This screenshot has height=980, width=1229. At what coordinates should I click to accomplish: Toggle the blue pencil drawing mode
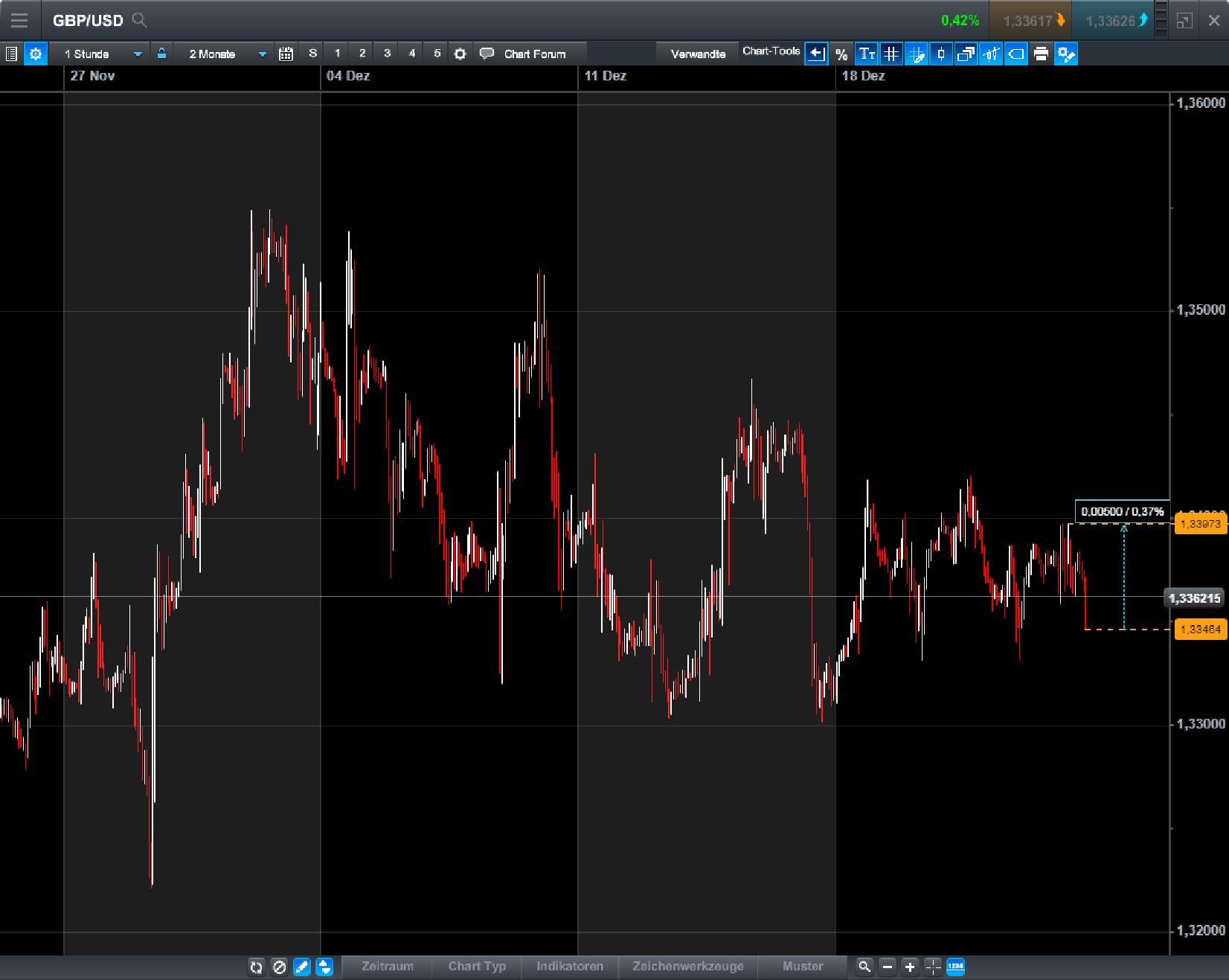pos(302,967)
